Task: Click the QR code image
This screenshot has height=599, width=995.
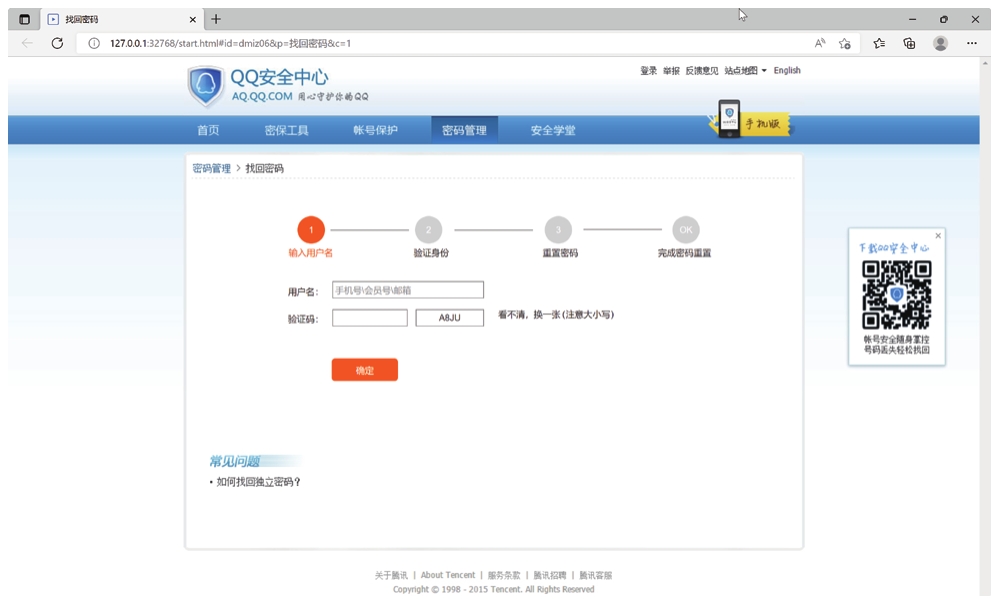Action: point(896,295)
